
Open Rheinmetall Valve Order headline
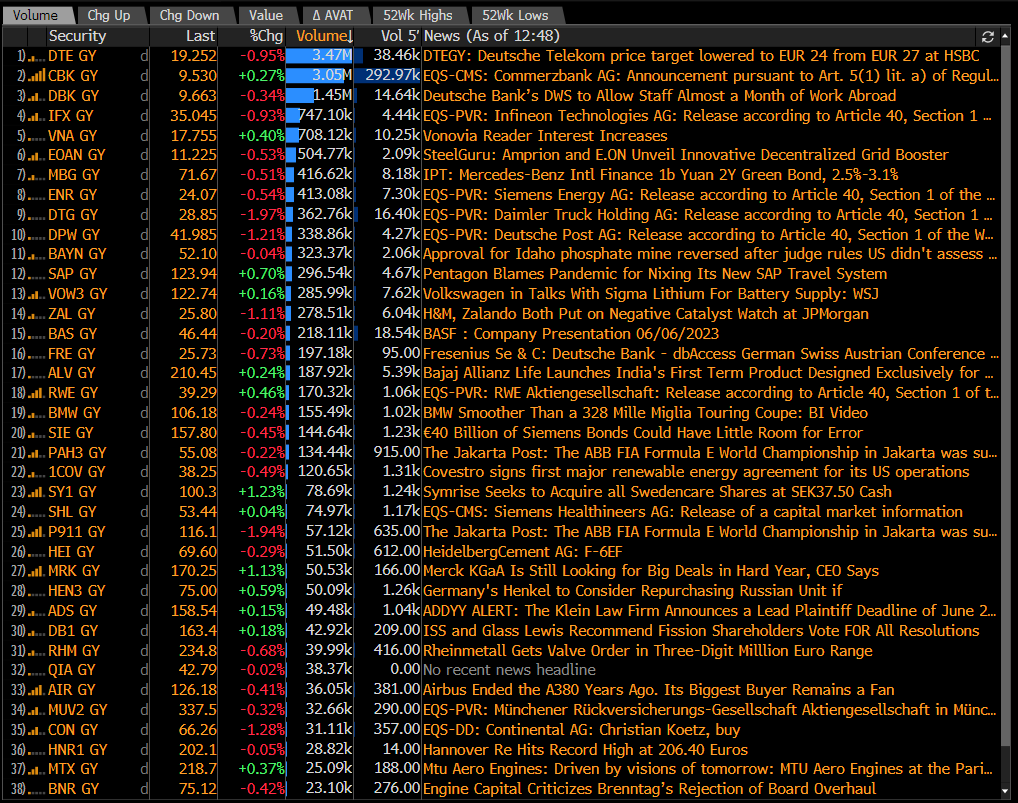[648, 650]
